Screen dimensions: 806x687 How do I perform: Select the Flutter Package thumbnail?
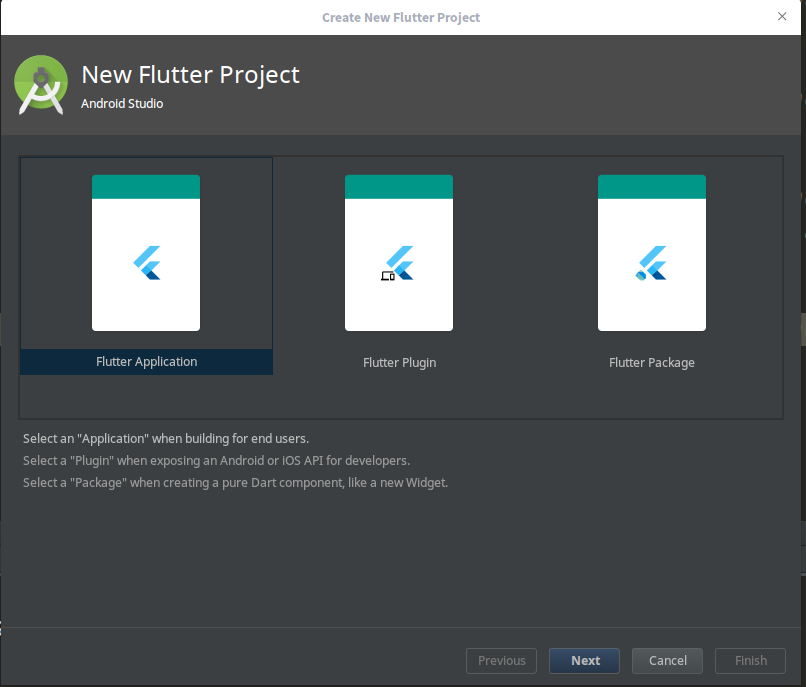point(652,253)
